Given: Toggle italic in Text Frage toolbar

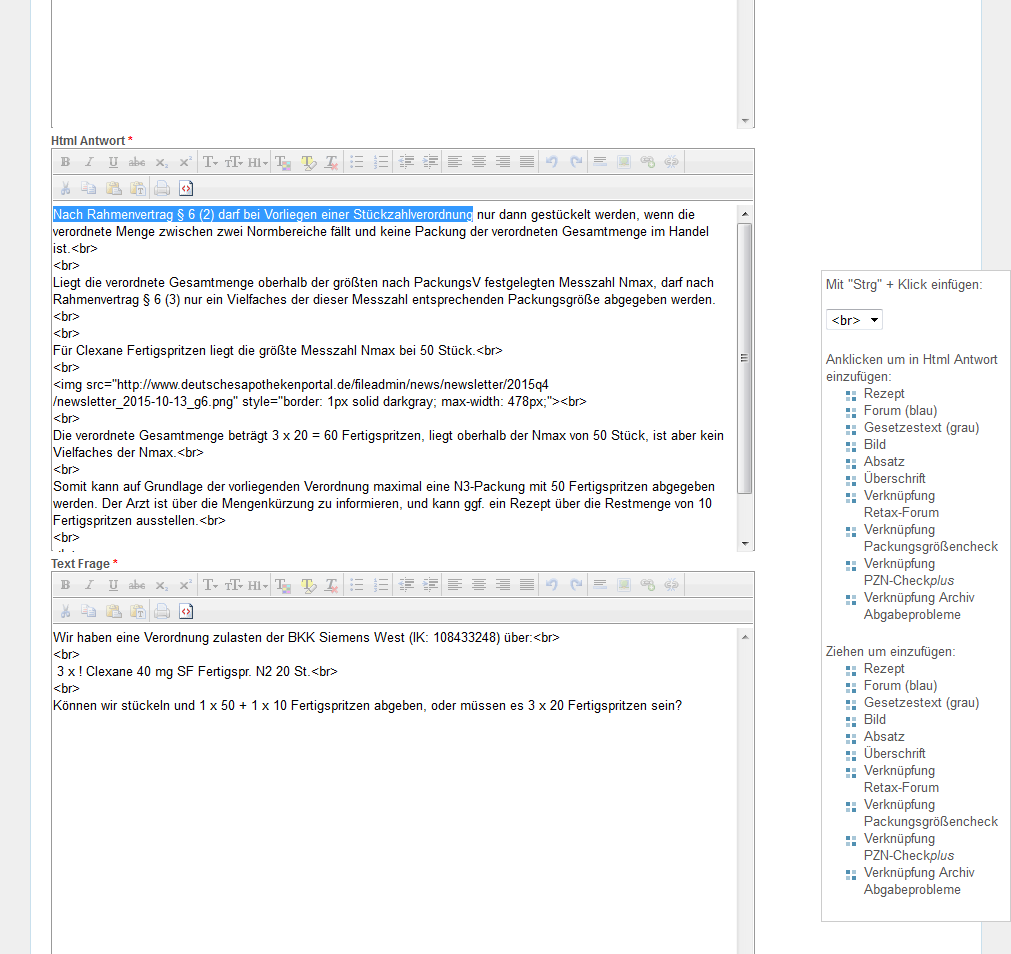Looking at the screenshot, I should 89,585.
